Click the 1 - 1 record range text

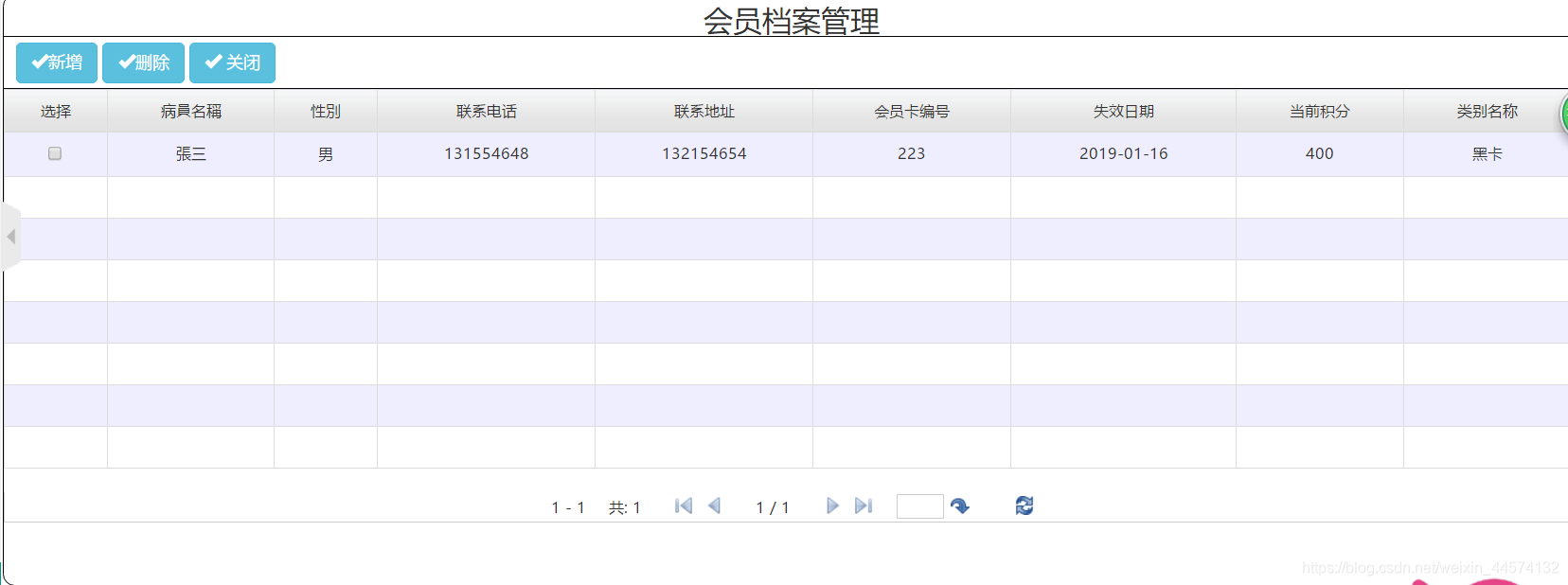coord(568,508)
